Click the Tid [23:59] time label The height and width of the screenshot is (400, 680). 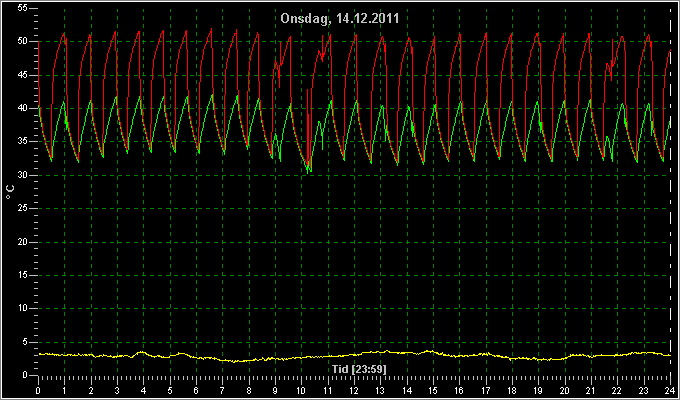pos(359,369)
